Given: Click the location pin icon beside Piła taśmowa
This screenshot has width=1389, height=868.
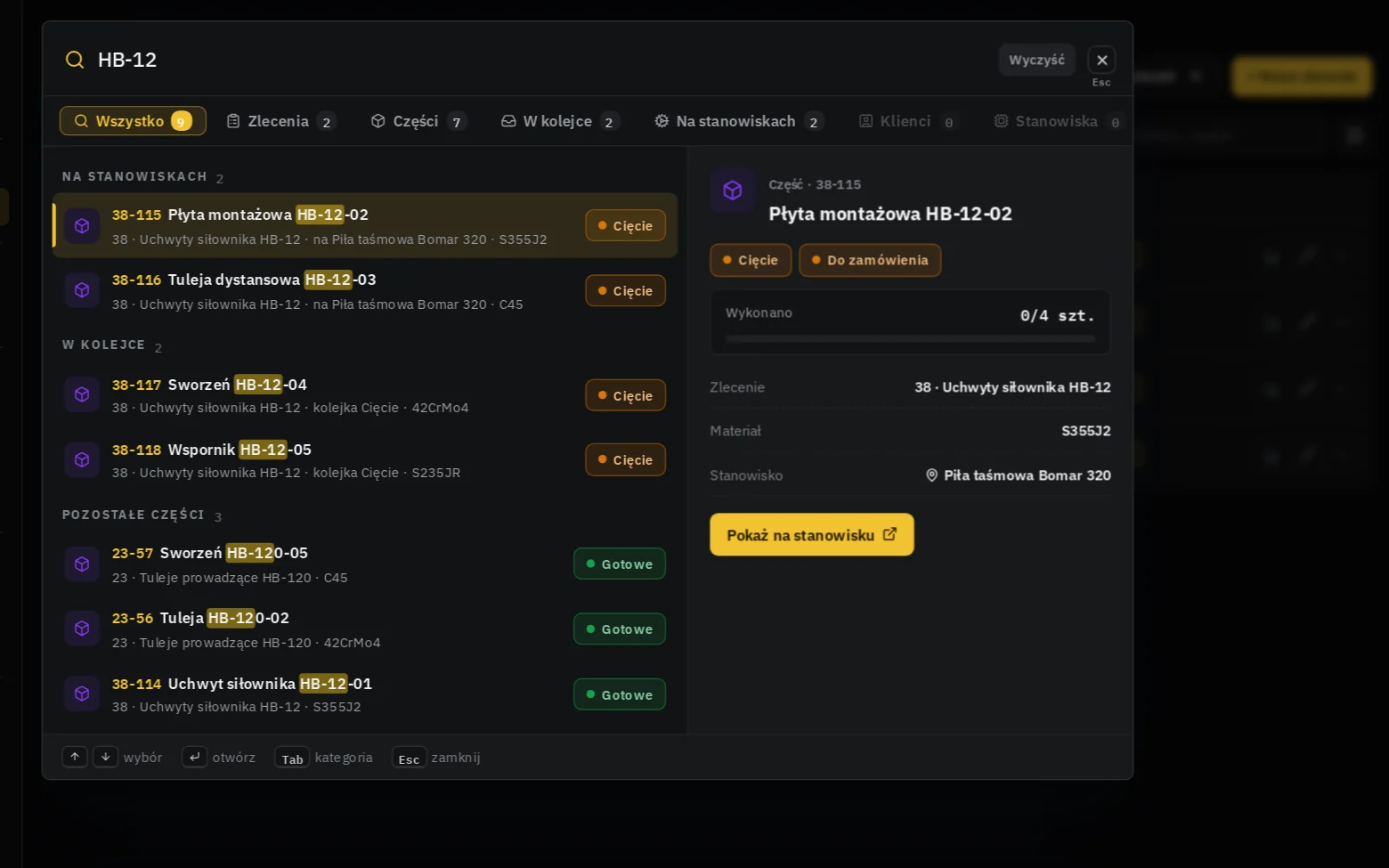Looking at the screenshot, I should click(931, 475).
